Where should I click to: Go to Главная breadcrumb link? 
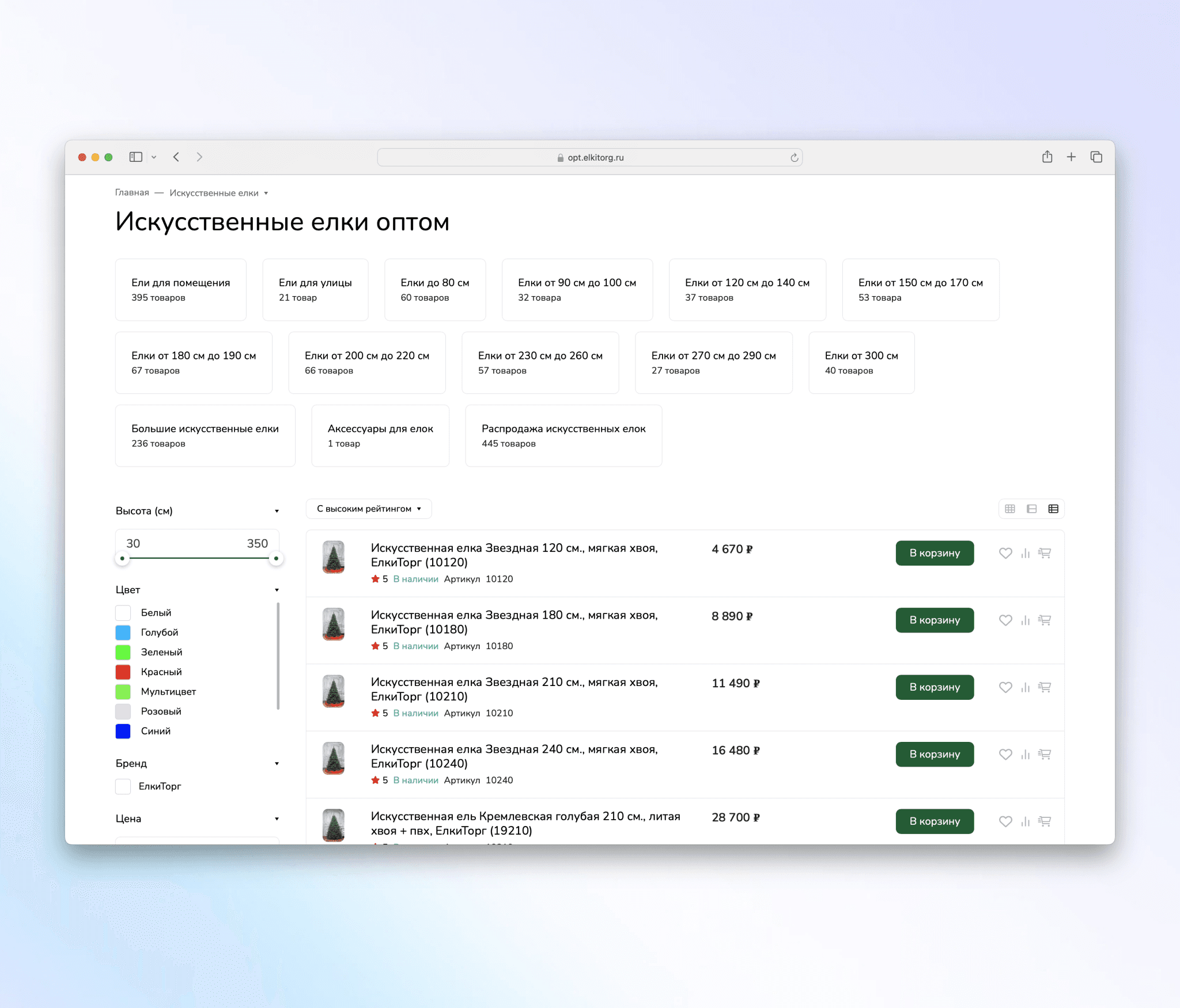(x=132, y=192)
